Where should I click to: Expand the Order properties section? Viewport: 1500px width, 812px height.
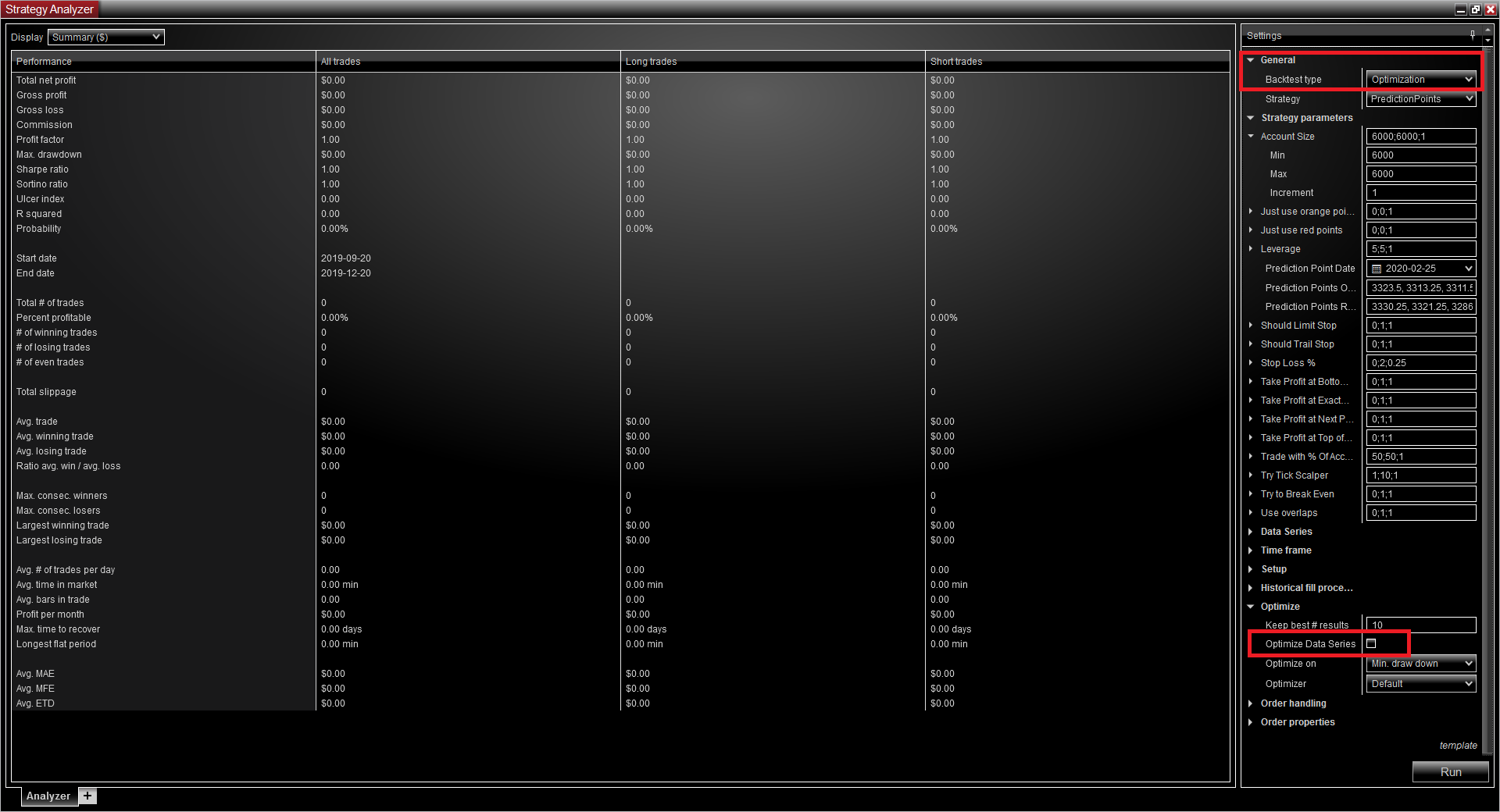click(1251, 722)
